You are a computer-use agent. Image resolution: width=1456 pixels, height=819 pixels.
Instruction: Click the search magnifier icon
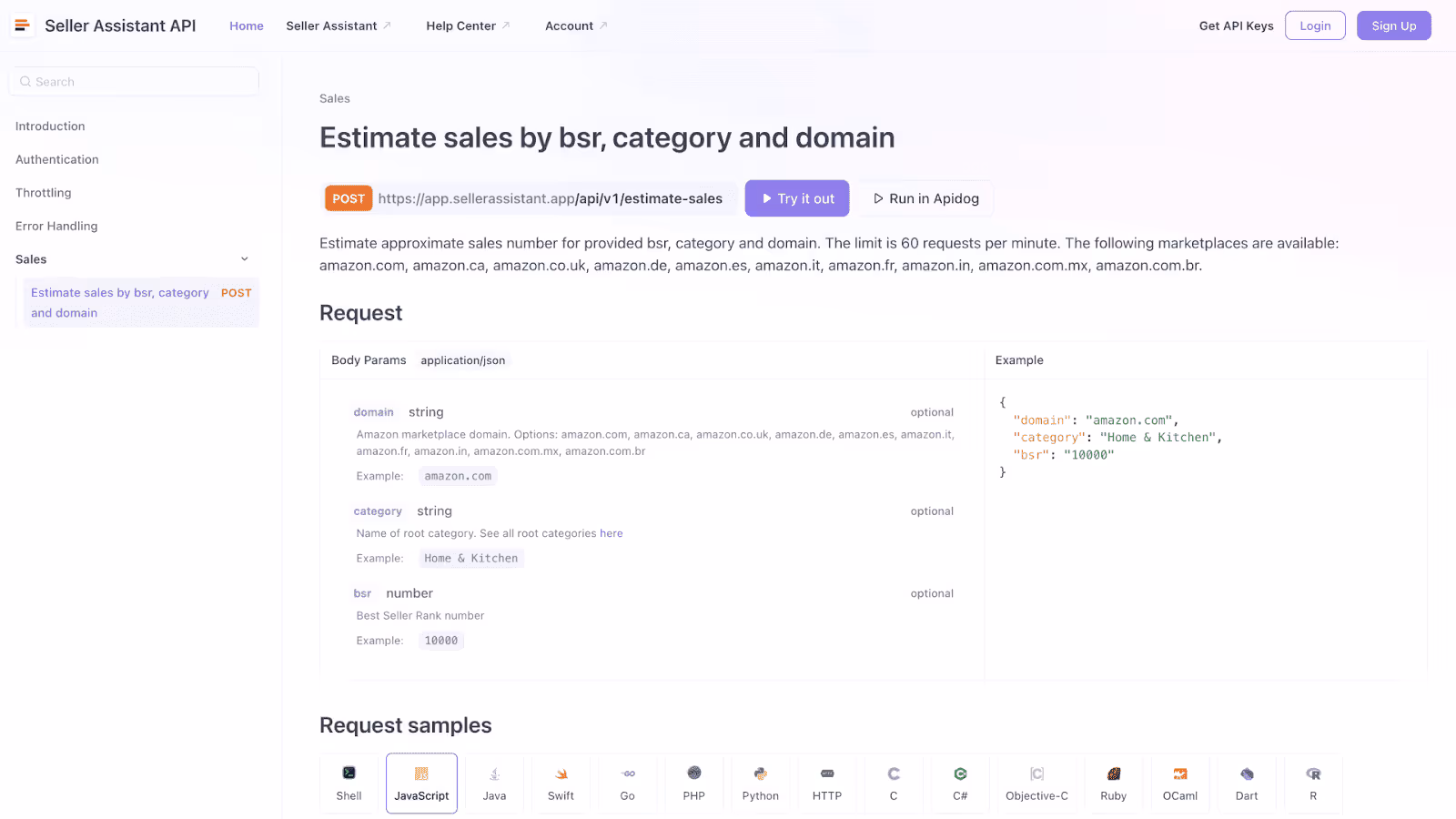click(x=25, y=82)
